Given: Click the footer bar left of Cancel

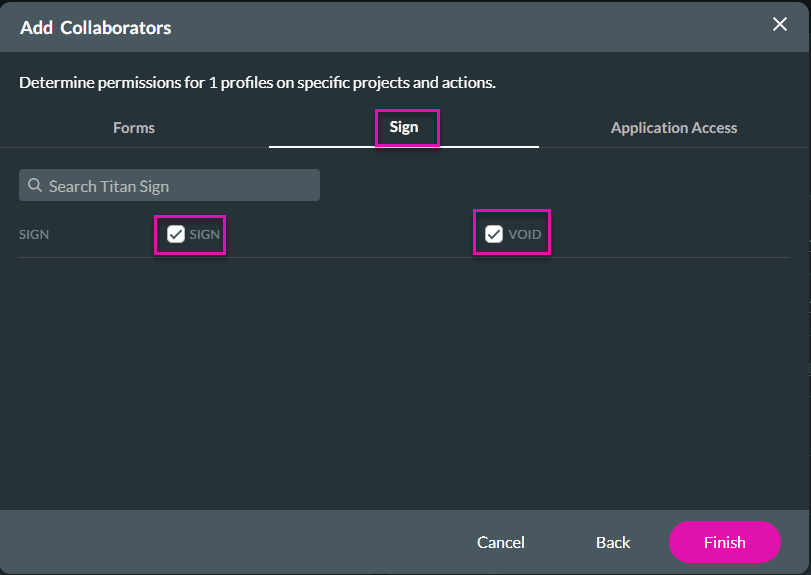Looking at the screenshot, I should click(x=230, y=542).
